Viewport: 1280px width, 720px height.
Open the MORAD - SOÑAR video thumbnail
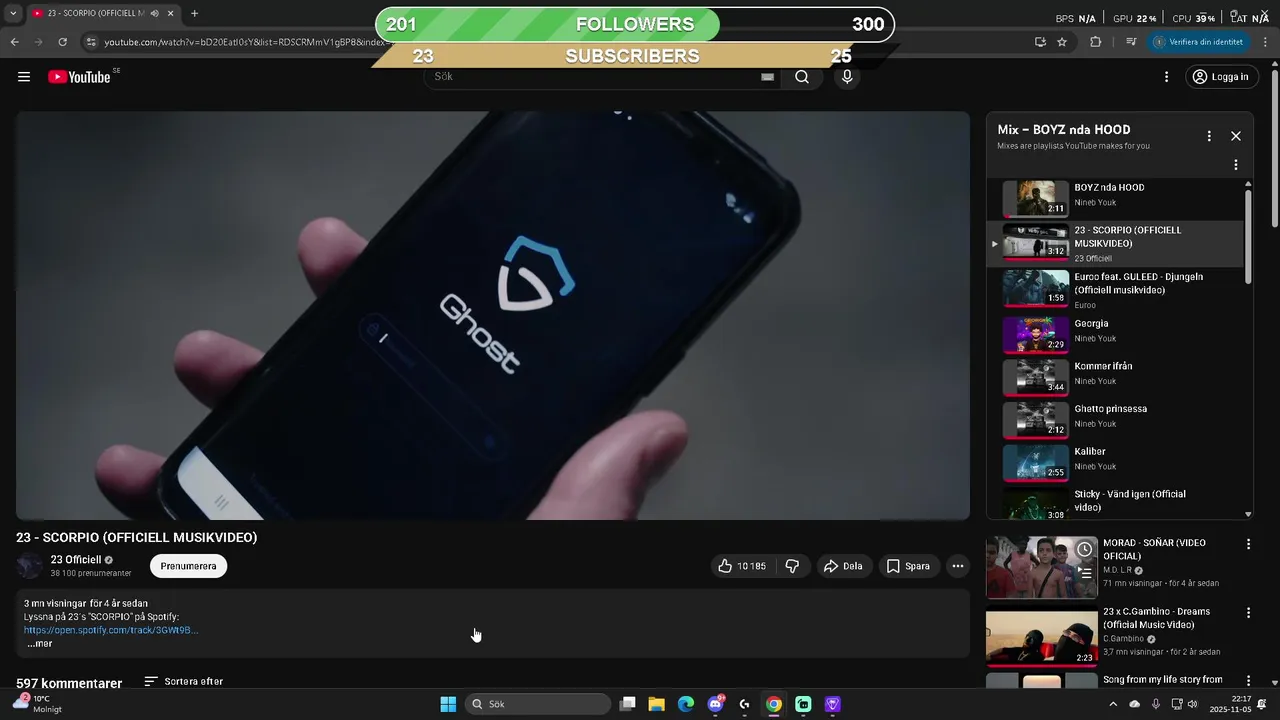pos(1041,567)
